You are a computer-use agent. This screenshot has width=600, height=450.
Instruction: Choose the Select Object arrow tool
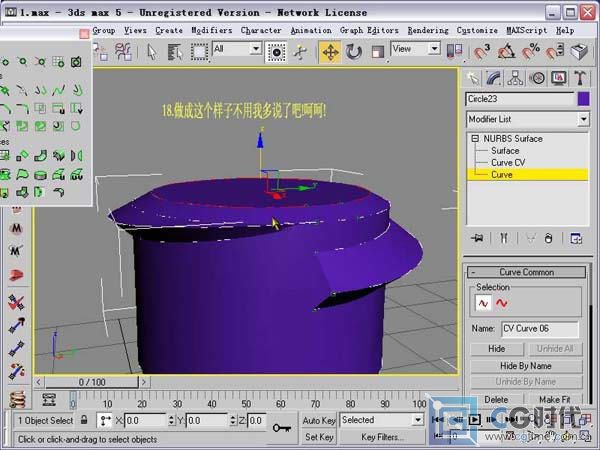tap(152, 52)
